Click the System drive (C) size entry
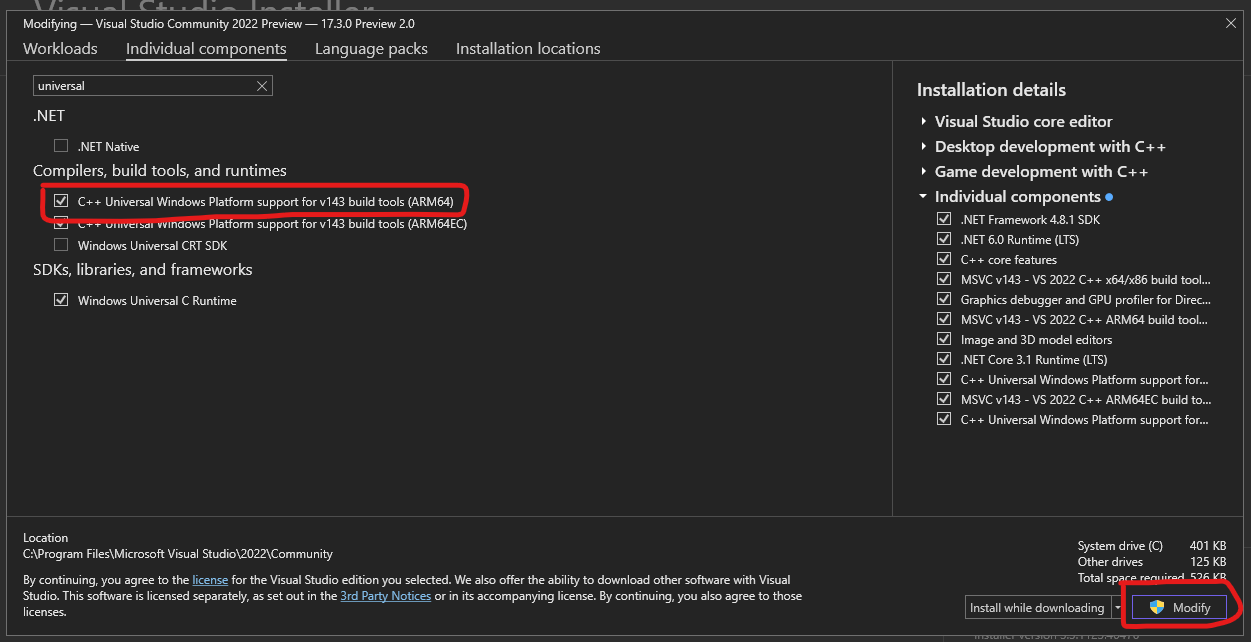The height and width of the screenshot is (642, 1251). 1152,546
